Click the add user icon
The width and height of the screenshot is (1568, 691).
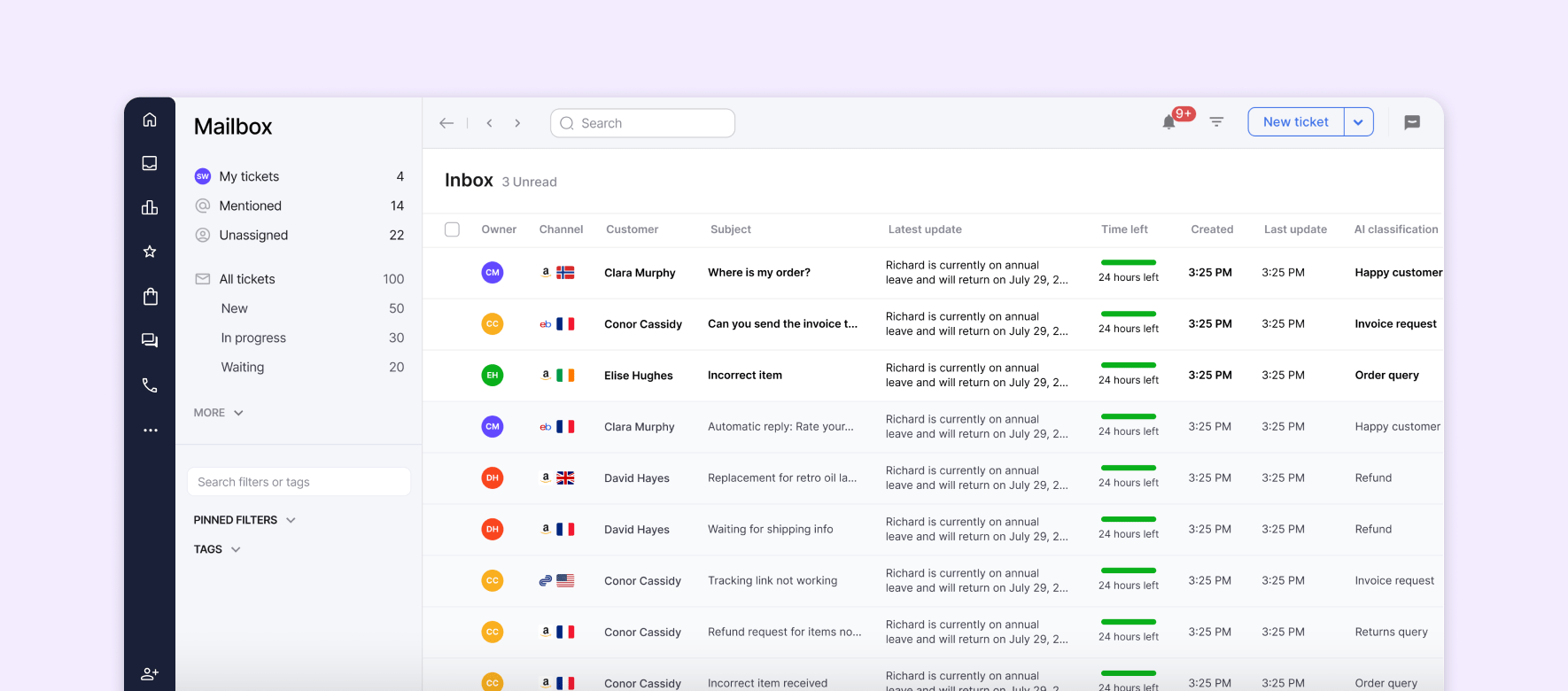[150, 674]
